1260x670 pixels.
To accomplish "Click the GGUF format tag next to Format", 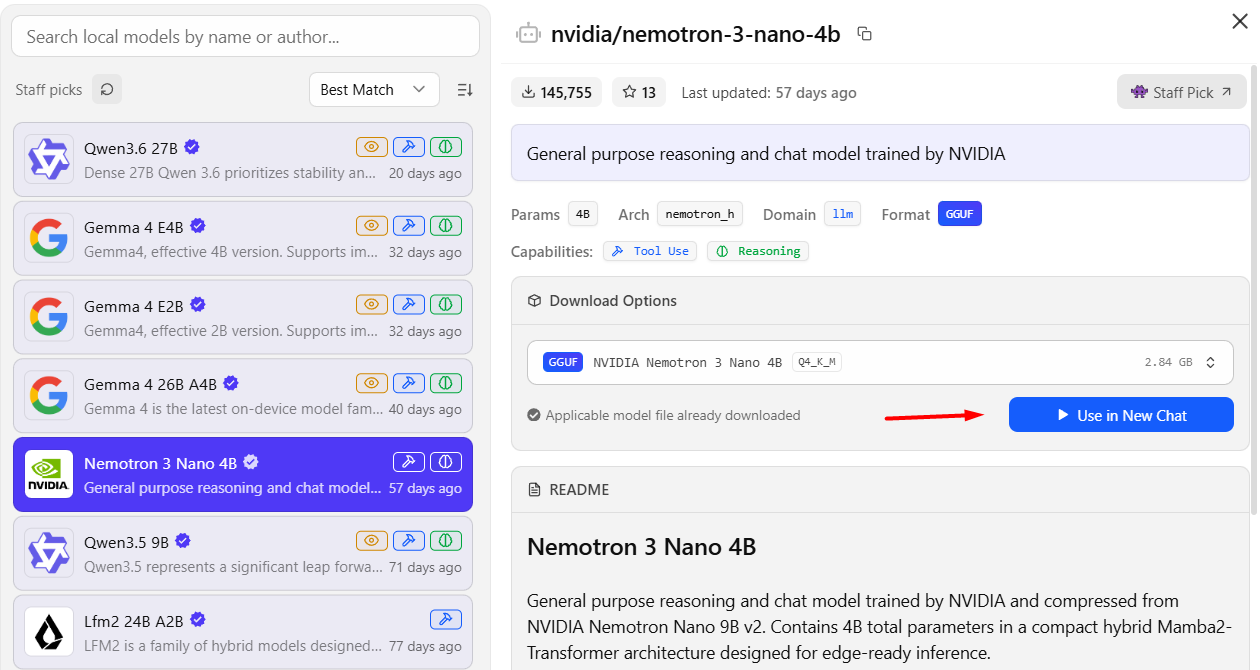I will (x=960, y=214).
